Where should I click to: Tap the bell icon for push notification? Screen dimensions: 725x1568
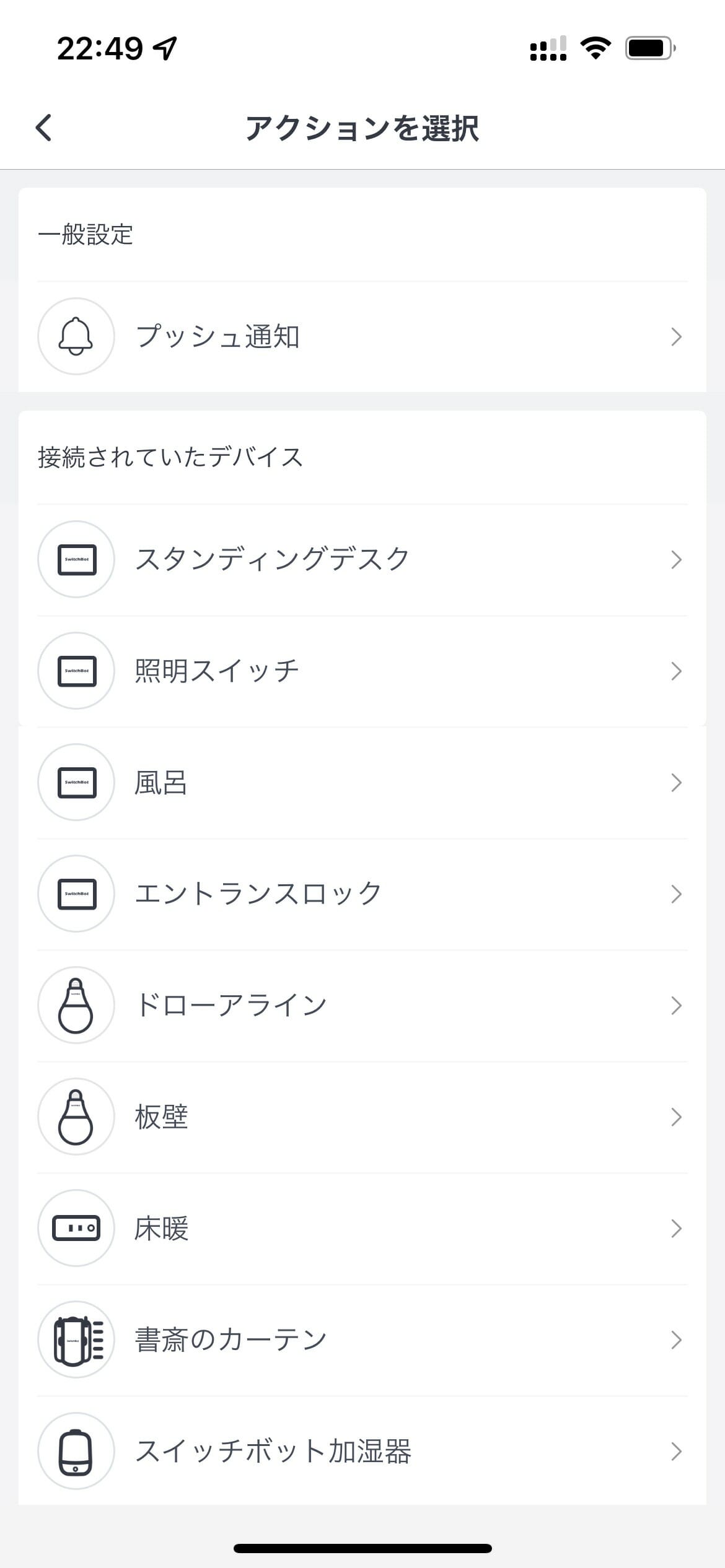[76, 336]
